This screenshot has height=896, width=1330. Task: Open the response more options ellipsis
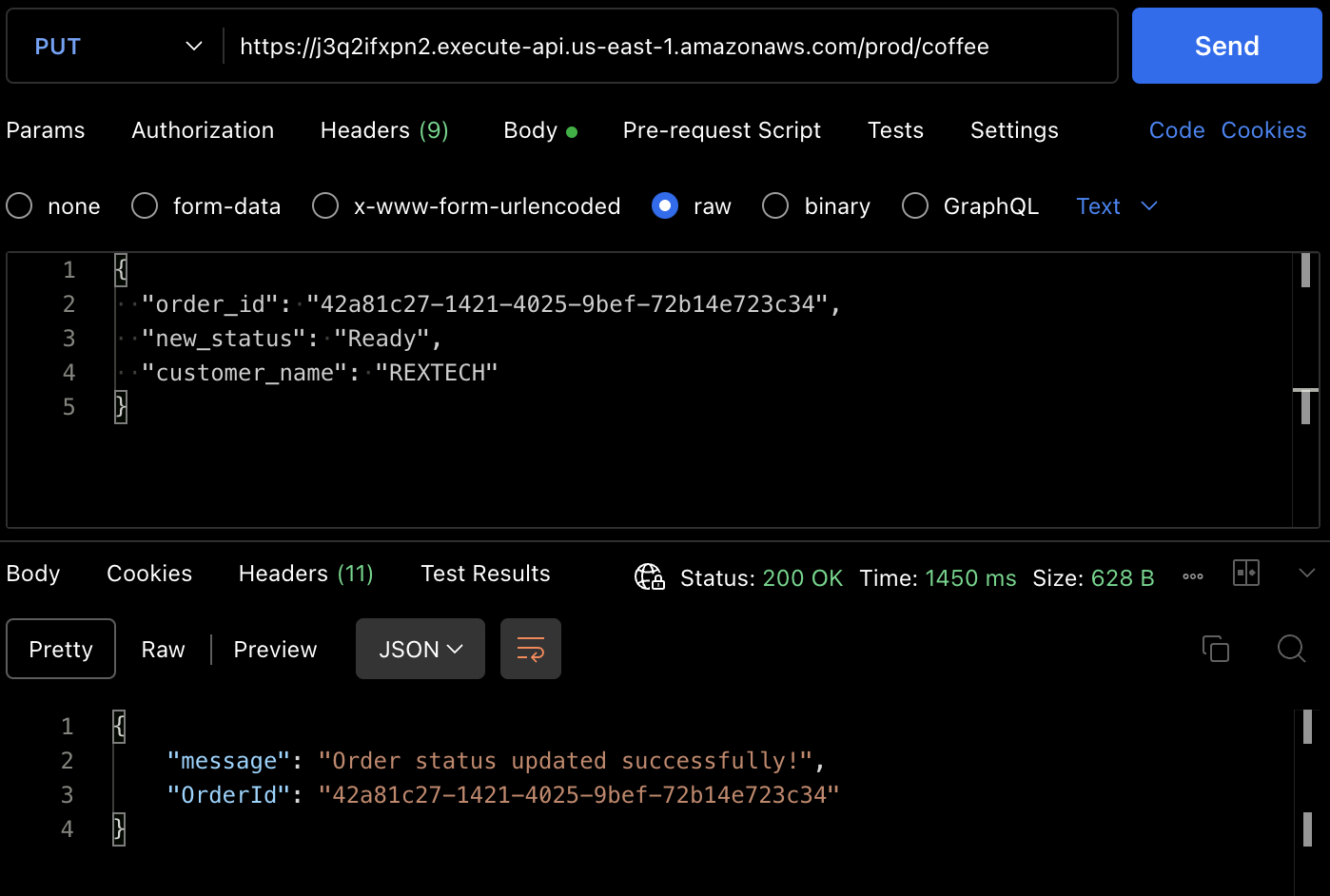(x=1193, y=576)
